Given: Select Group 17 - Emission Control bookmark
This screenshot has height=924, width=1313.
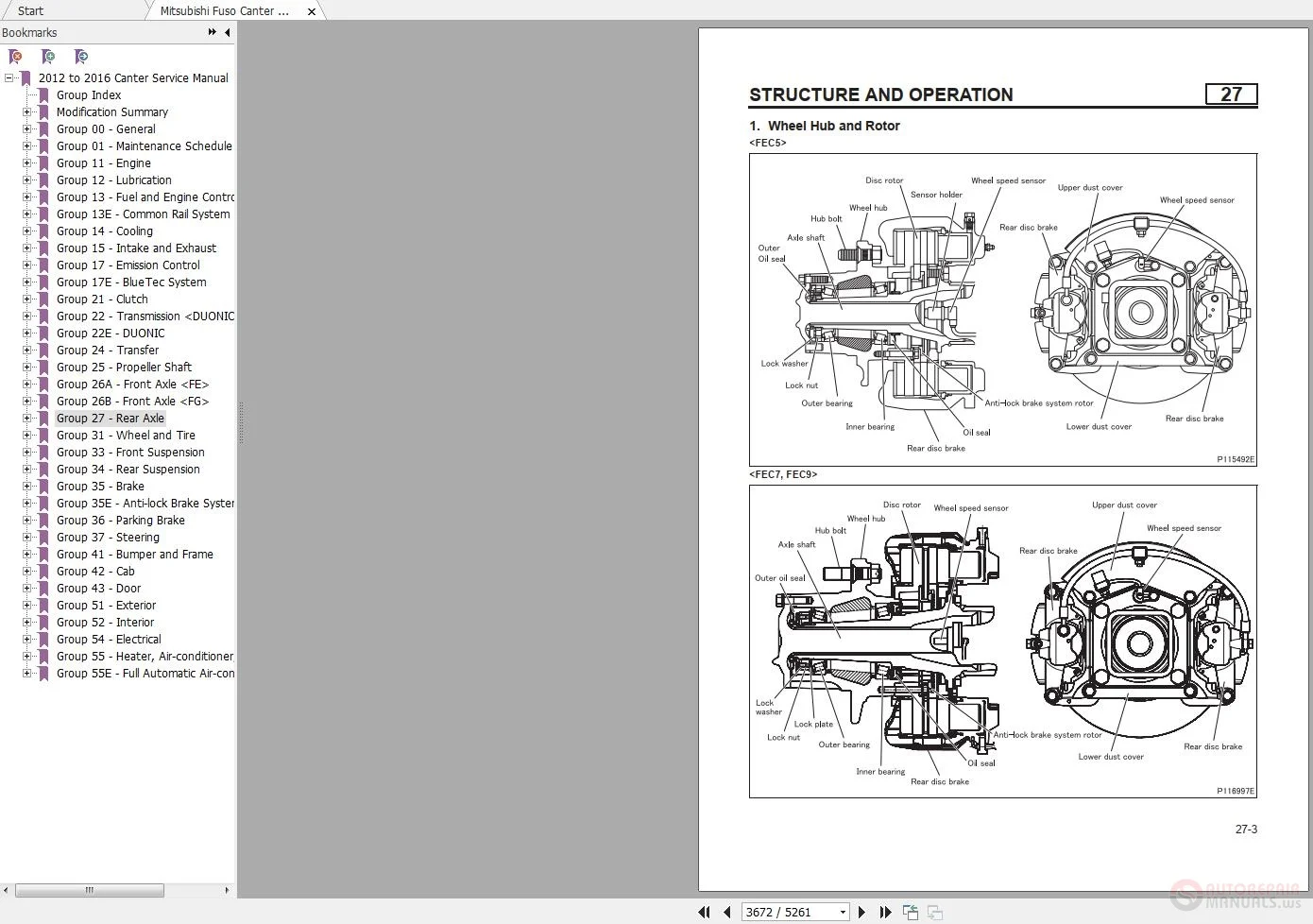Looking at the screenshot, I should pos(128,265).
